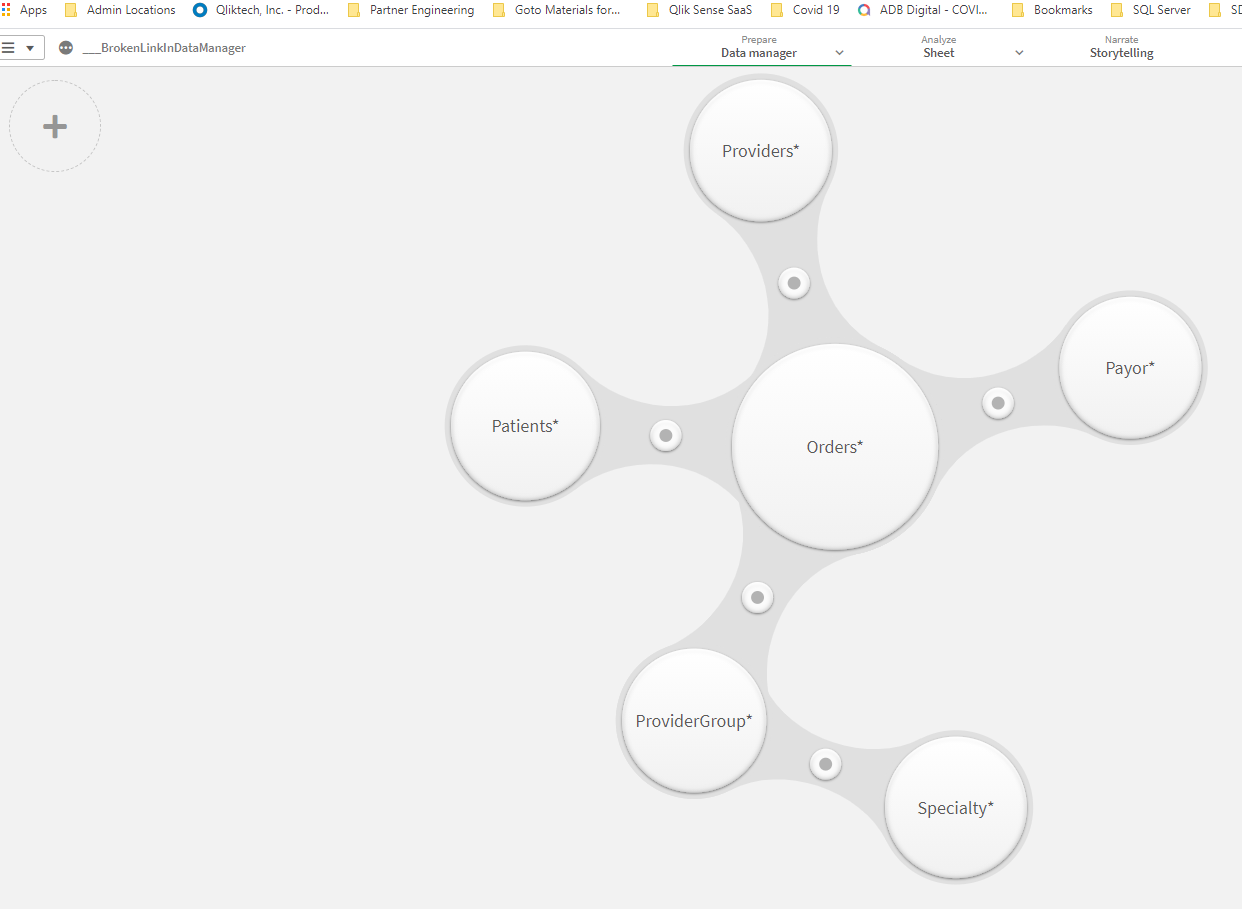Select the Orders* table bubble
The width and height of the screenshot is (1242, 909).
835,447
